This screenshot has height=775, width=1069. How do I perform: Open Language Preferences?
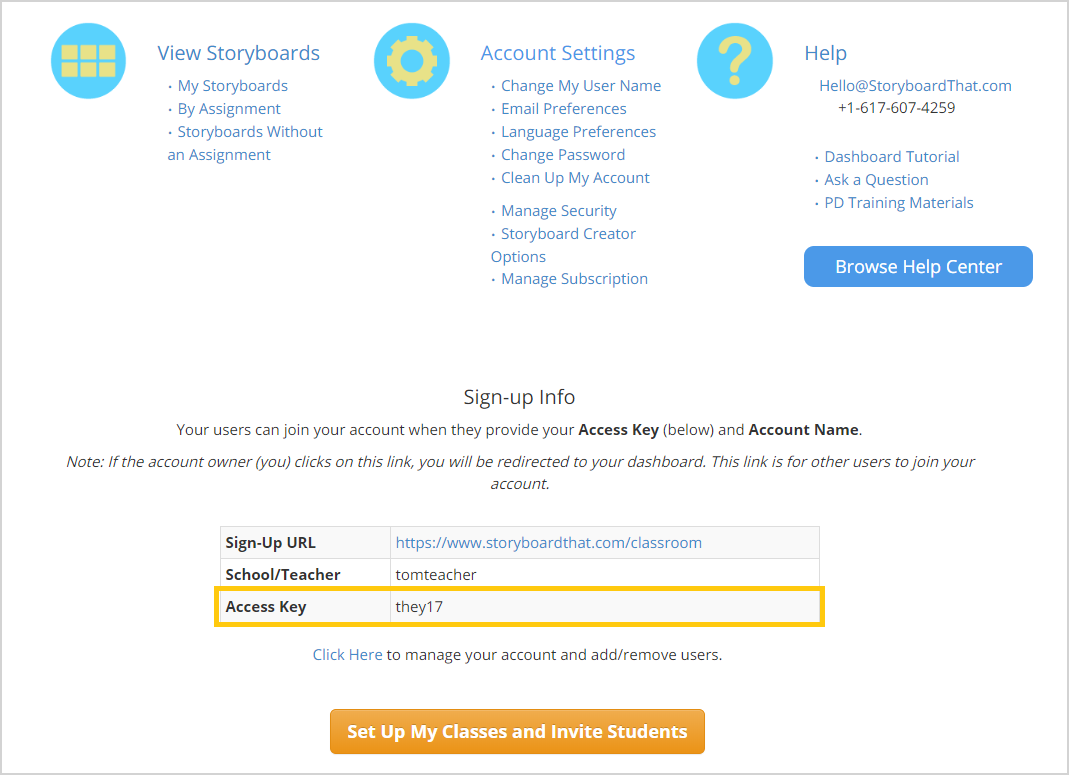(x=578, y=132)
